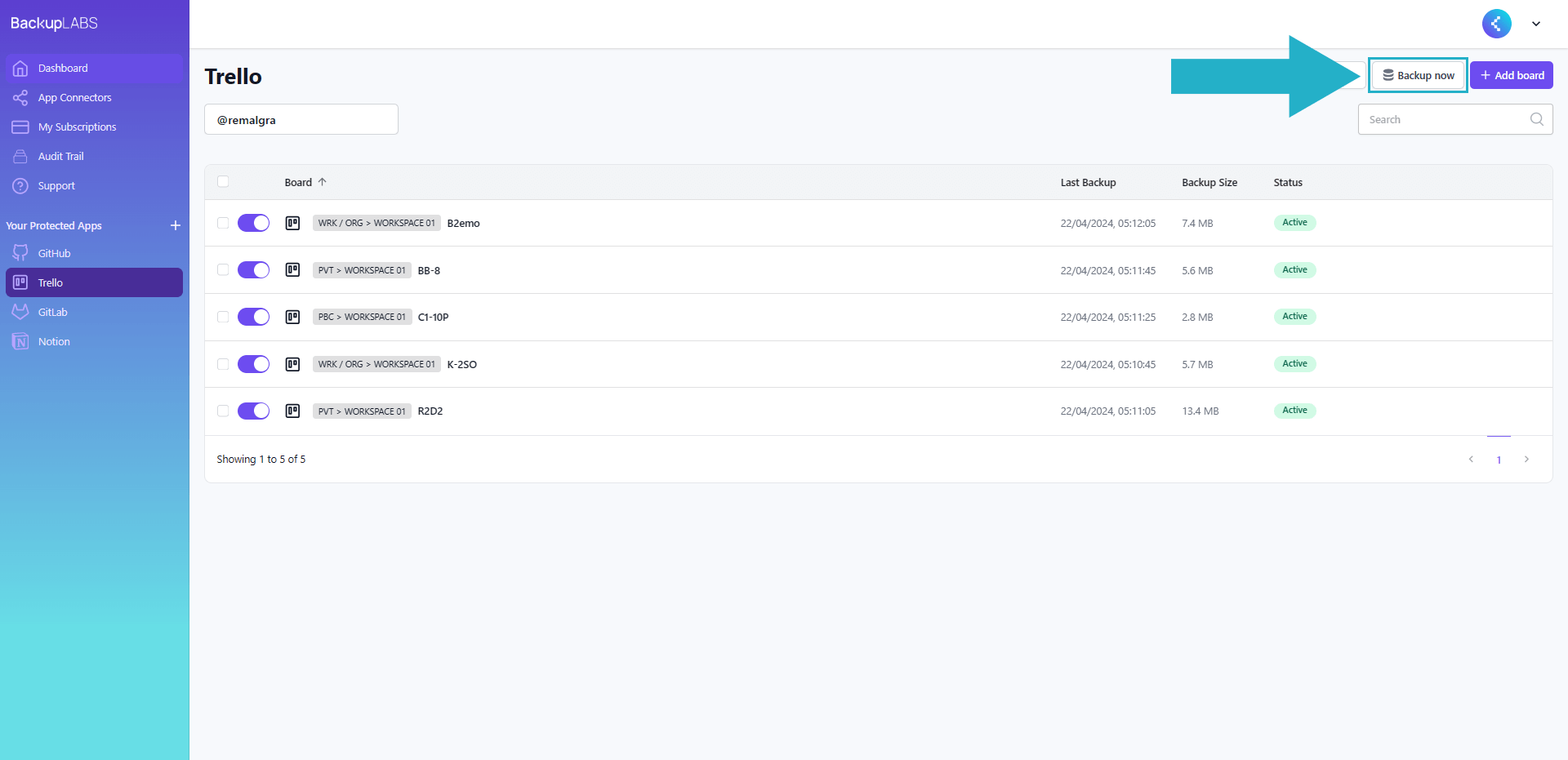
Task: Open GitLab under Protected Apps
Action: [94, 312]
